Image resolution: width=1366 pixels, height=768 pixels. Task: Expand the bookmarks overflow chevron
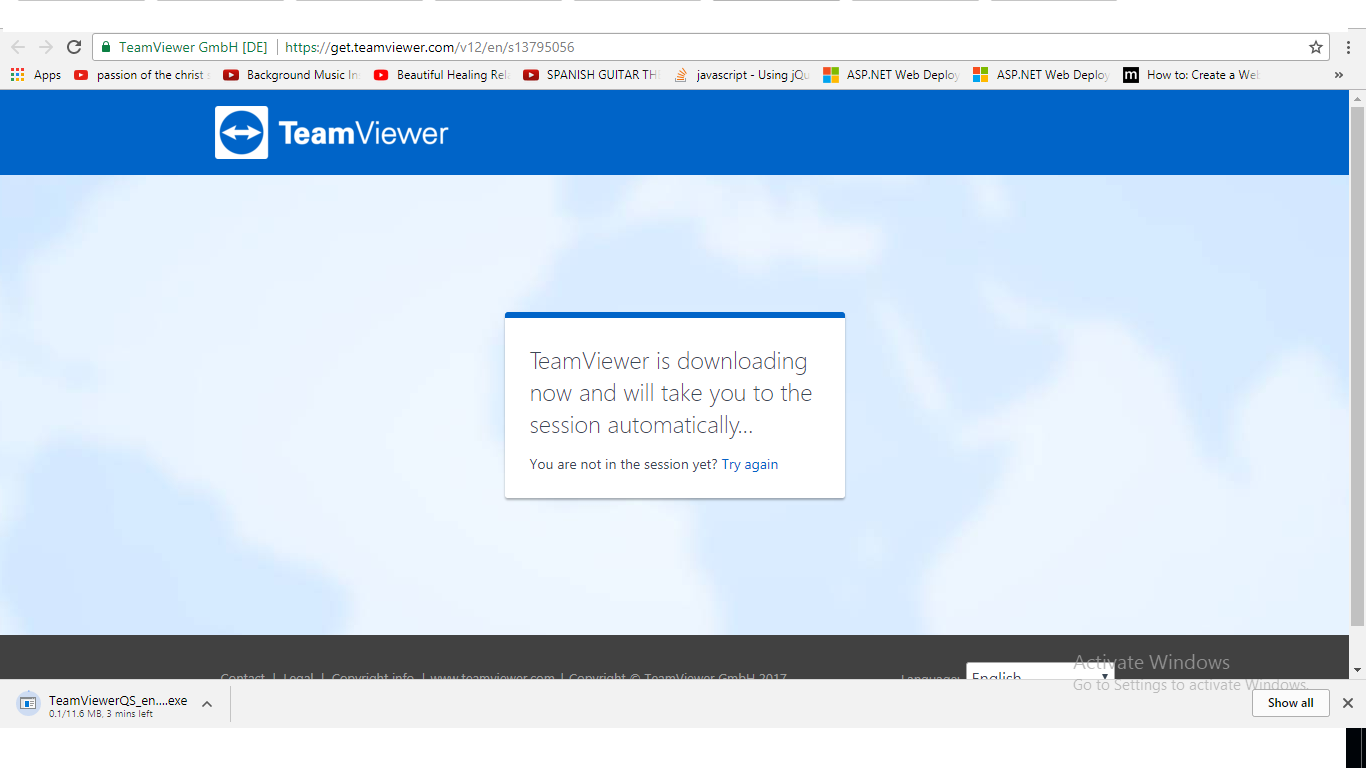(x=1339, y=75)
